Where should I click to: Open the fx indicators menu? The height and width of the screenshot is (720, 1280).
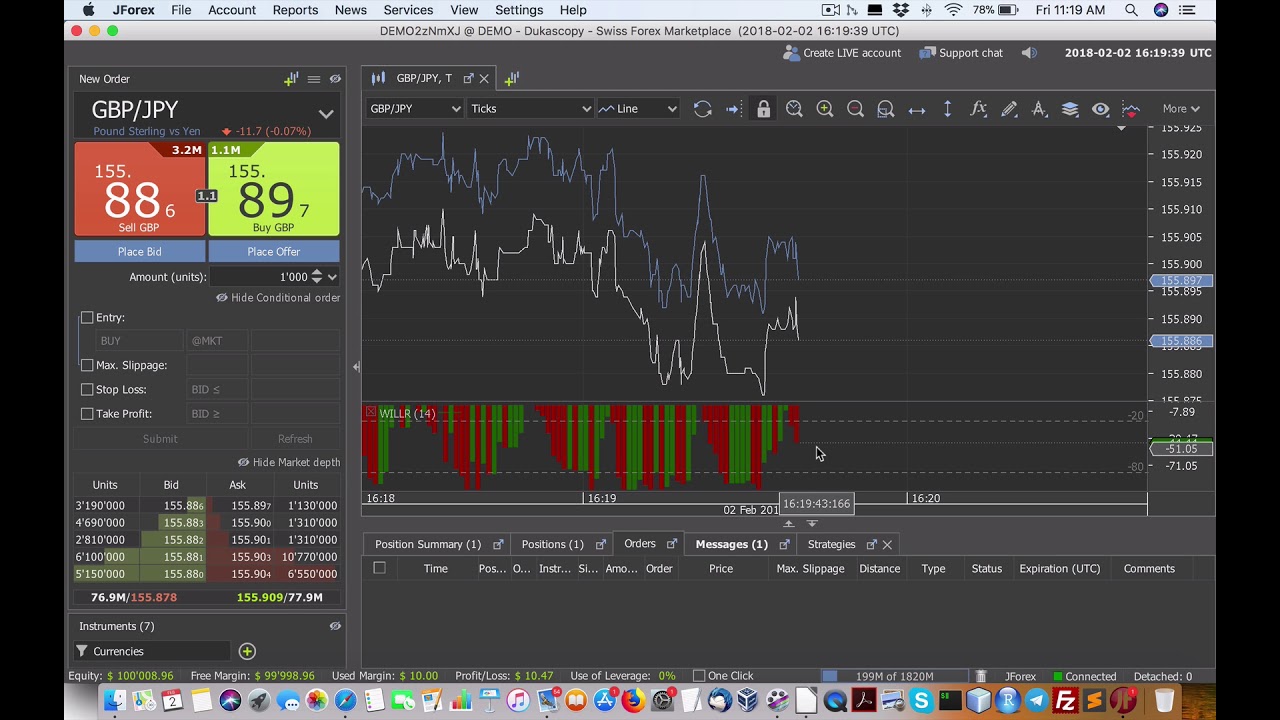tap(978, 109)
